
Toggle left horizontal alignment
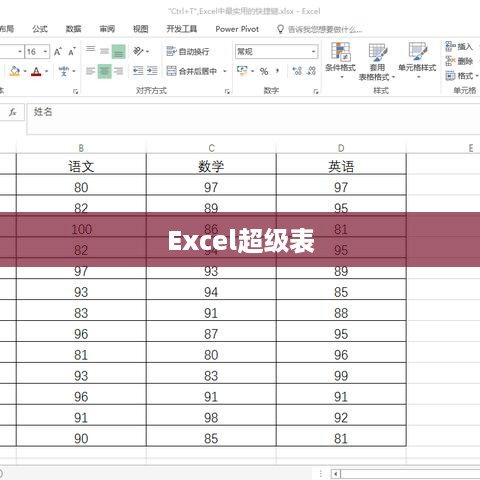[x=91, y=71]
